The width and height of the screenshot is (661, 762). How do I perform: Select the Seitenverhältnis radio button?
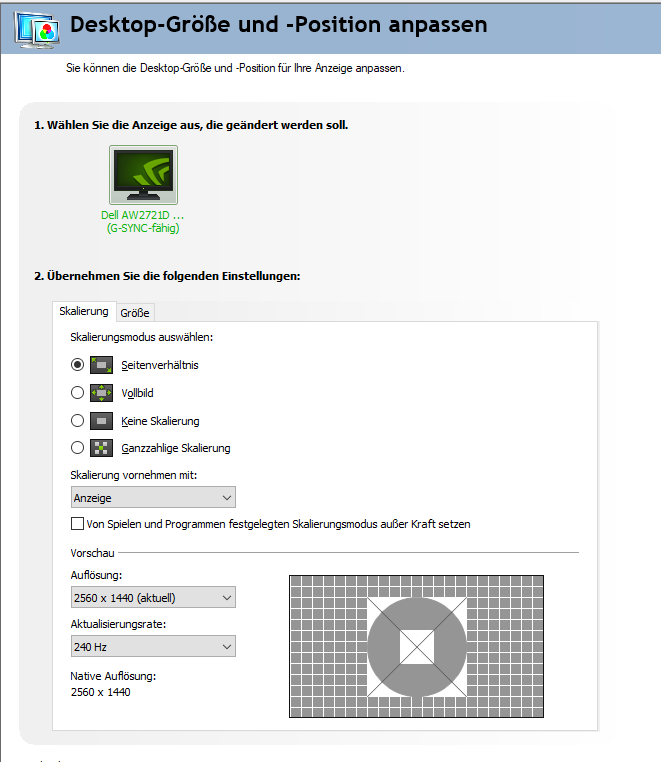[x=78, y=365]
